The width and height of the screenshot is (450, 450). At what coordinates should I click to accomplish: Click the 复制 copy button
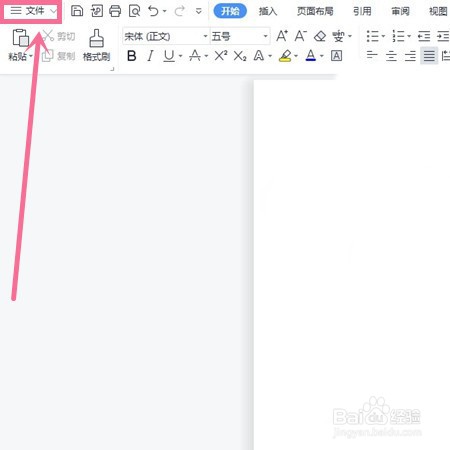coord(59,56)
